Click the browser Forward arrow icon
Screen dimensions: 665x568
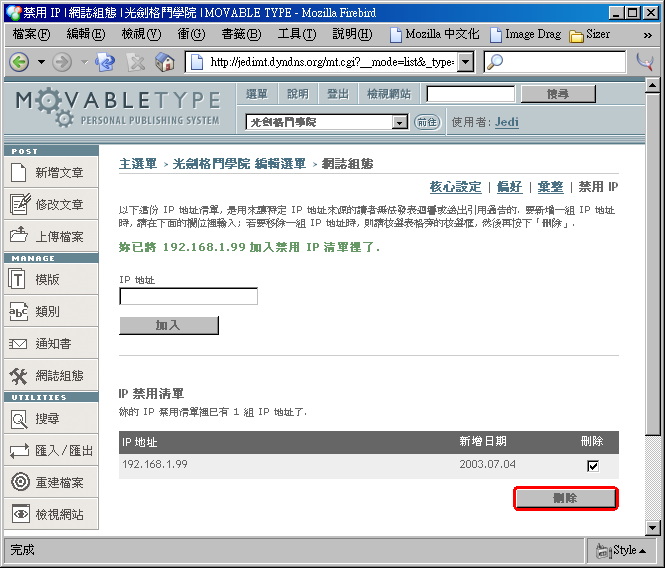point(62,62)
